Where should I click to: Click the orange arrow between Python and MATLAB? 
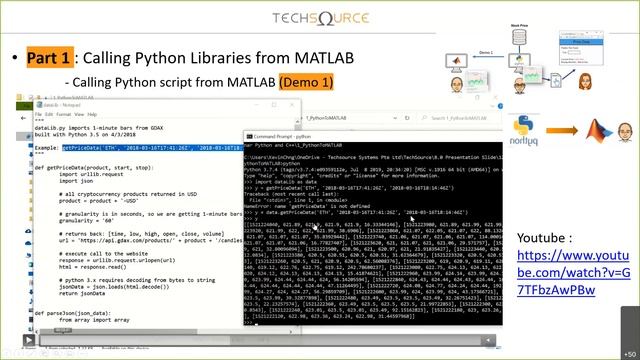[x=562, y=131]
